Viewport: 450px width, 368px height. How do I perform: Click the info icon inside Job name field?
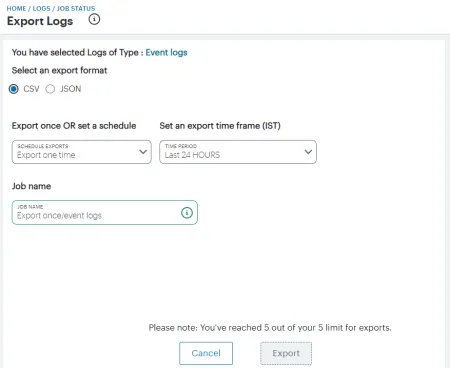click(187, 212)
